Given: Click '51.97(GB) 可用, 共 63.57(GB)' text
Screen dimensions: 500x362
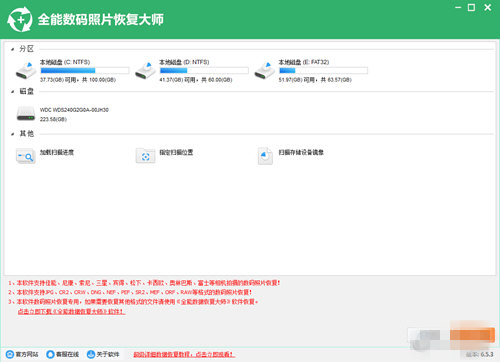Looking at the screenshot, I should (315, 80).
